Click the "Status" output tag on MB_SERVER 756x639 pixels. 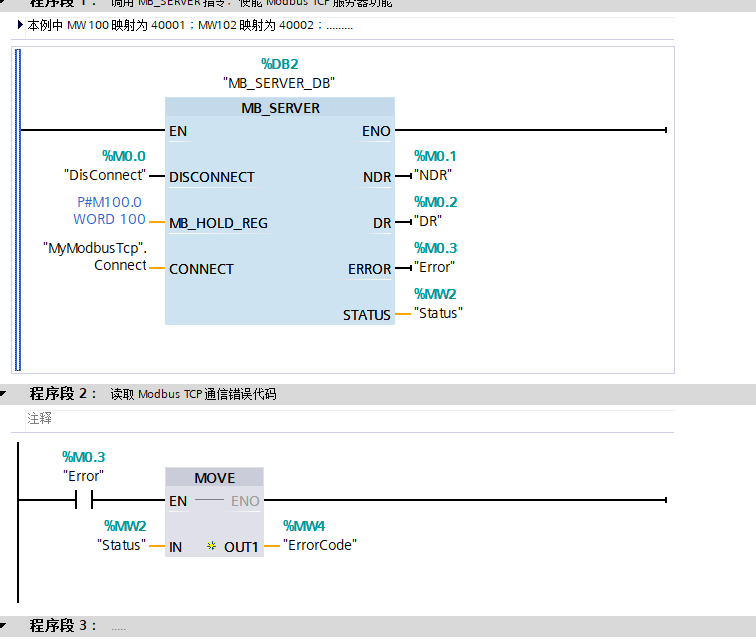[438, 313]
